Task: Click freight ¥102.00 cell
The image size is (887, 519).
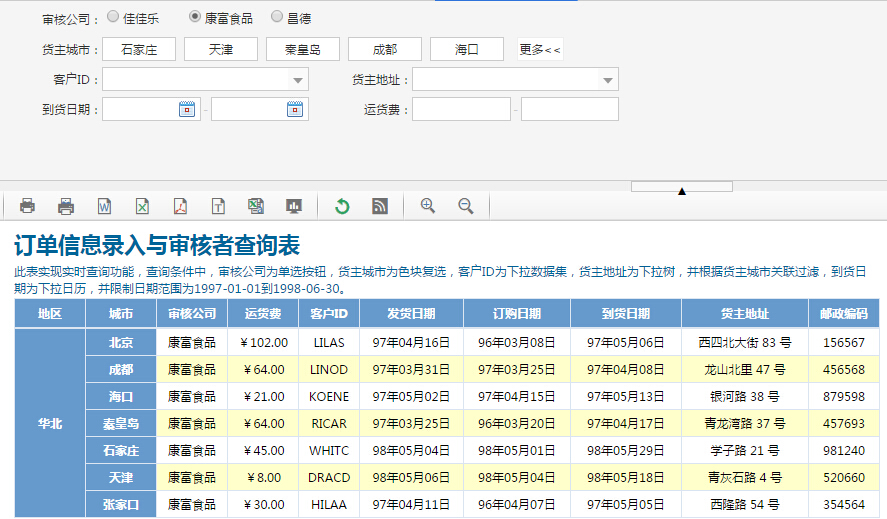Action: tap(263, 342)
